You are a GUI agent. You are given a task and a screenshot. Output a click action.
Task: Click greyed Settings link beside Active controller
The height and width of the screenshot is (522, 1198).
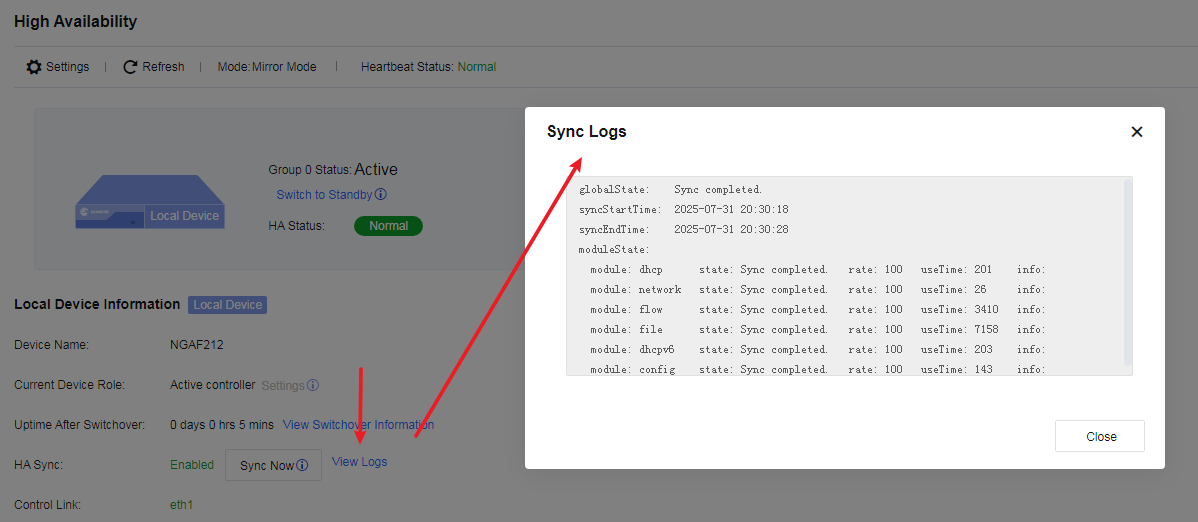point(283,385)
